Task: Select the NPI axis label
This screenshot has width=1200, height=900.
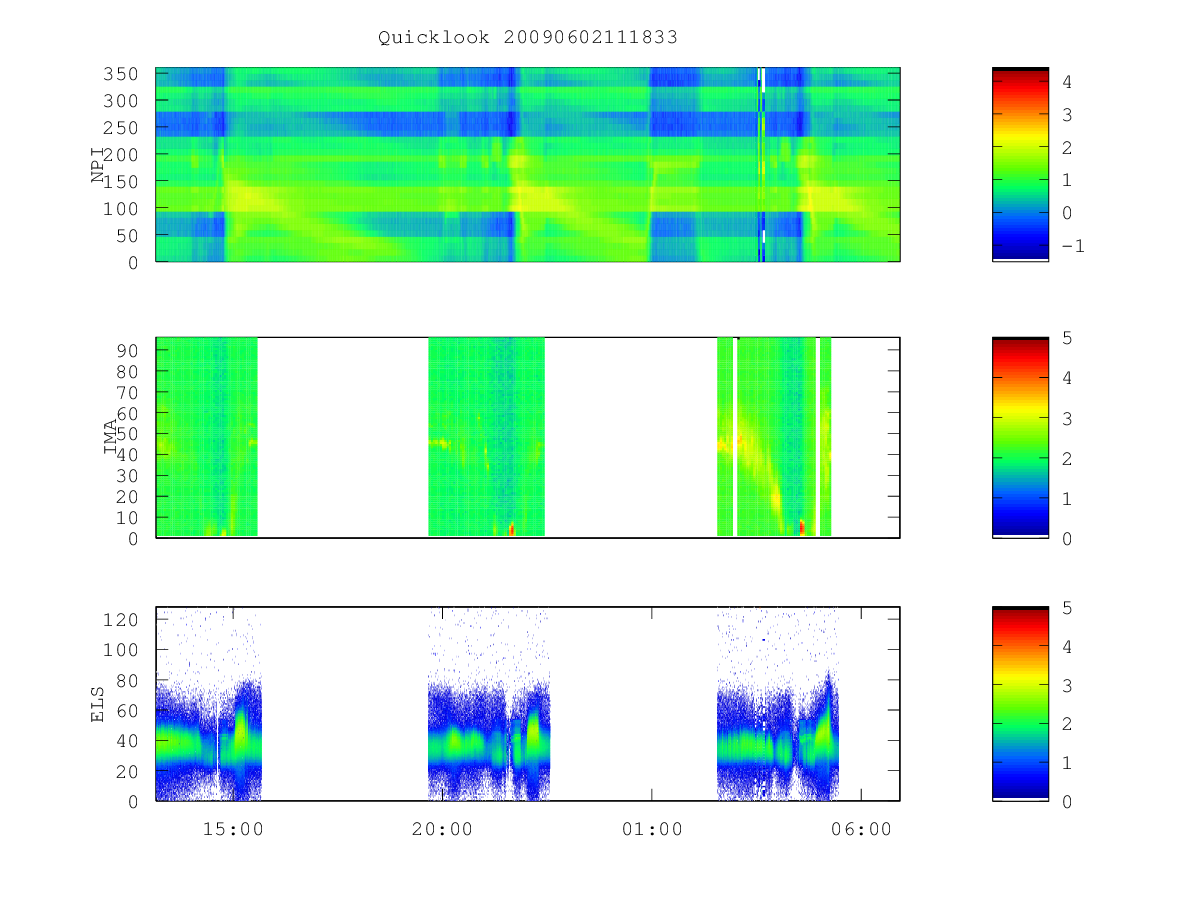Action: [98, 164]
